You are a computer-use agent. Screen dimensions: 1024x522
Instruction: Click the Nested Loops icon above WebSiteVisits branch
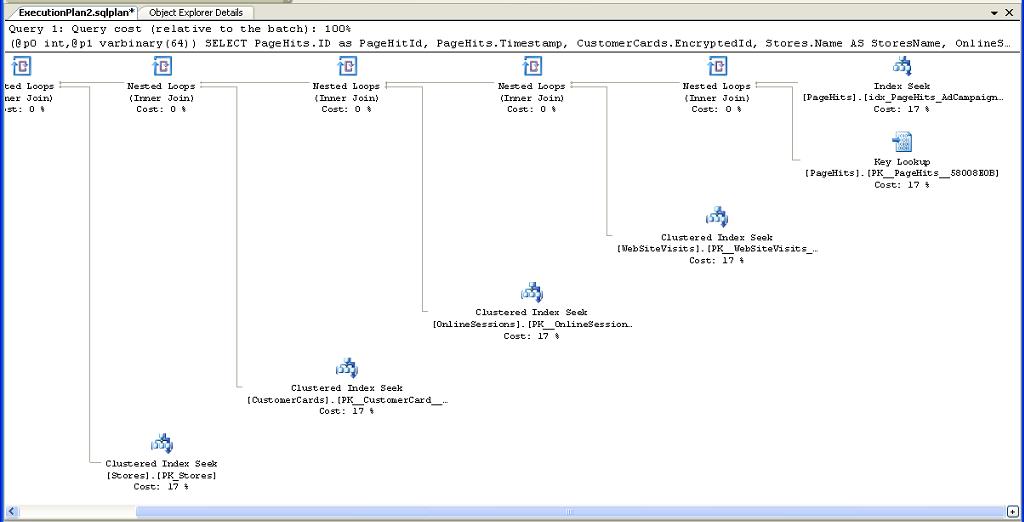(532, 65)
